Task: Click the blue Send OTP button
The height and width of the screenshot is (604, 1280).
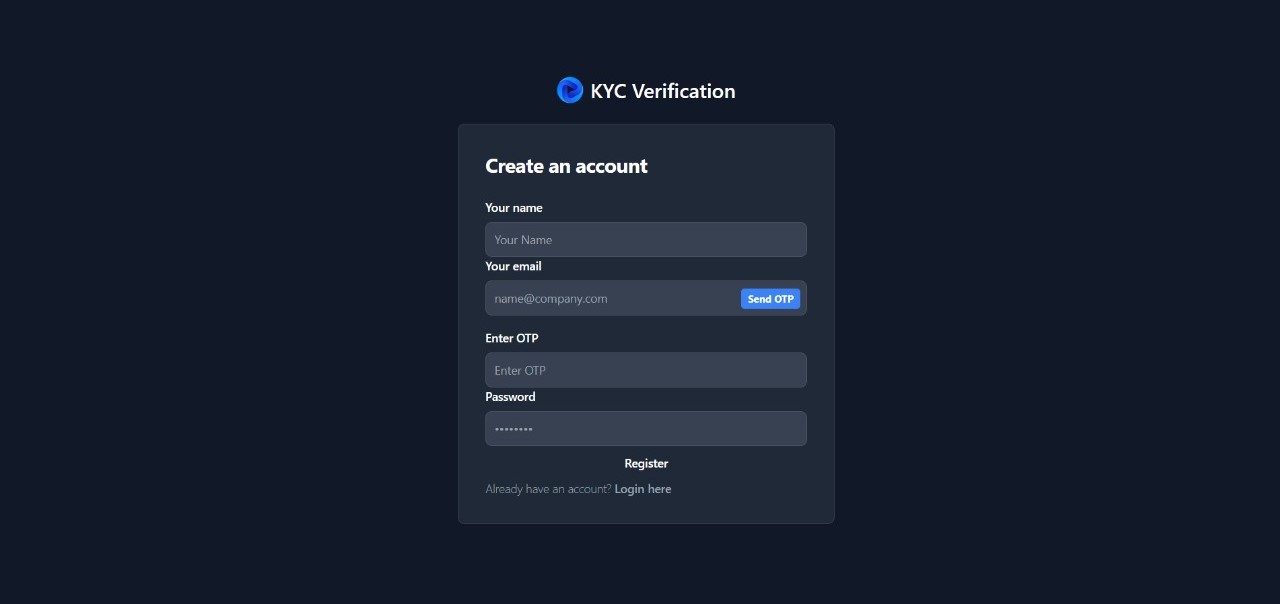Action: click(x=770, y=299)
